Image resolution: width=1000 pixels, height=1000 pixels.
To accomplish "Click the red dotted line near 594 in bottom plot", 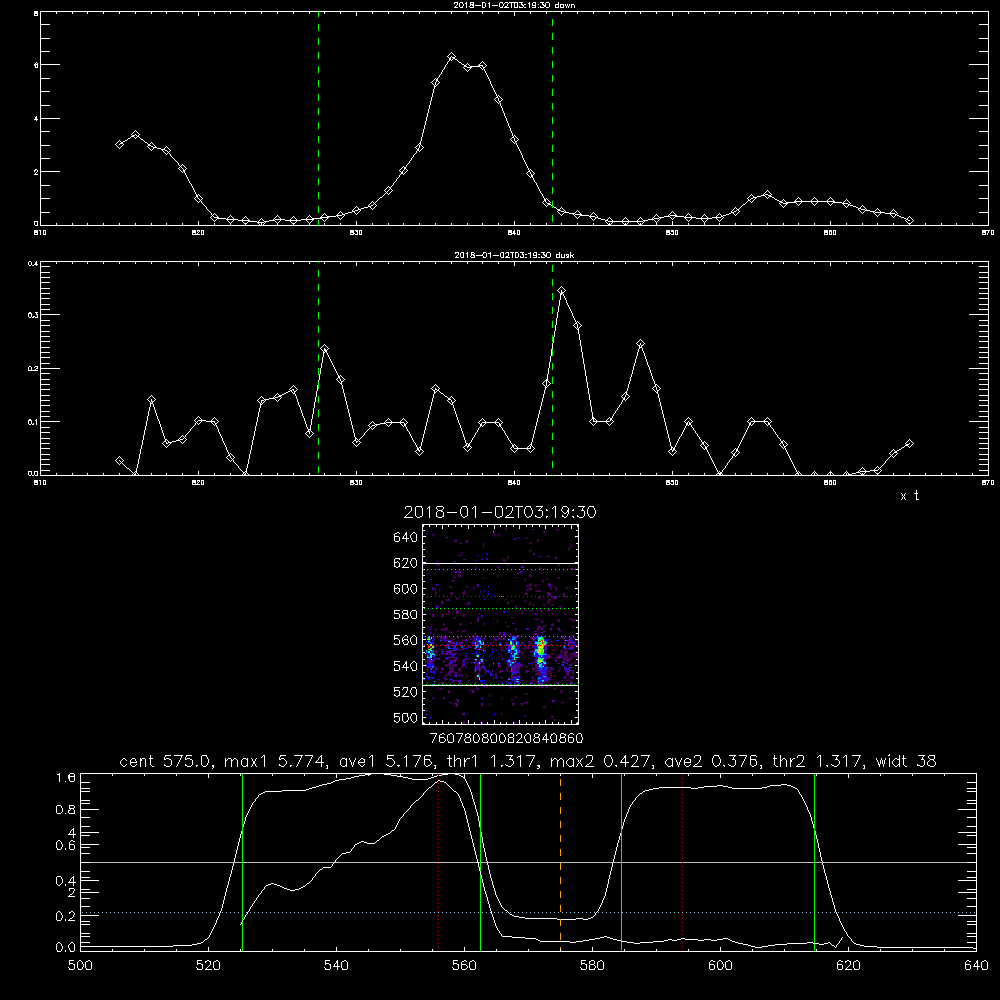I will 682,861.
